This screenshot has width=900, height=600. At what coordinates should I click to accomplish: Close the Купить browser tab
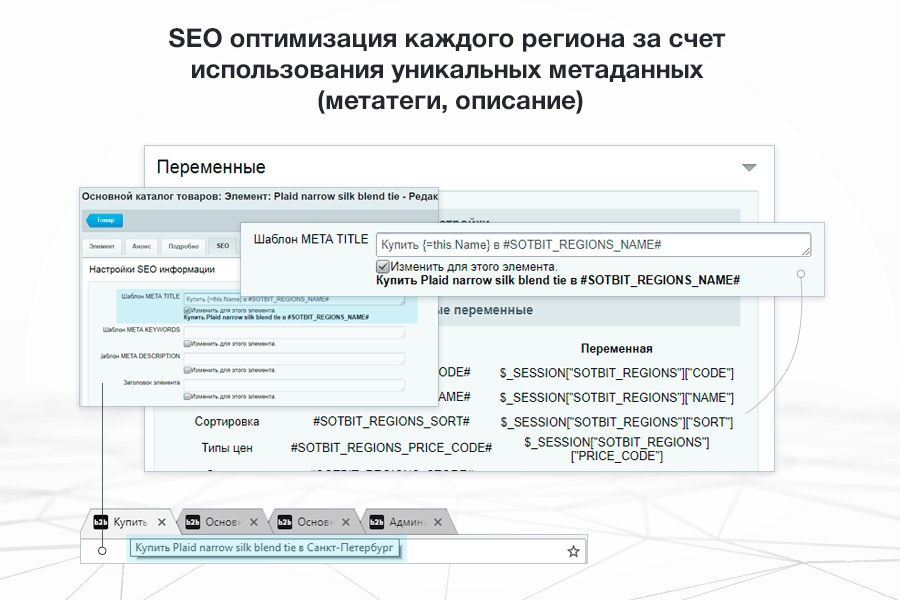(x=162, y=522)
